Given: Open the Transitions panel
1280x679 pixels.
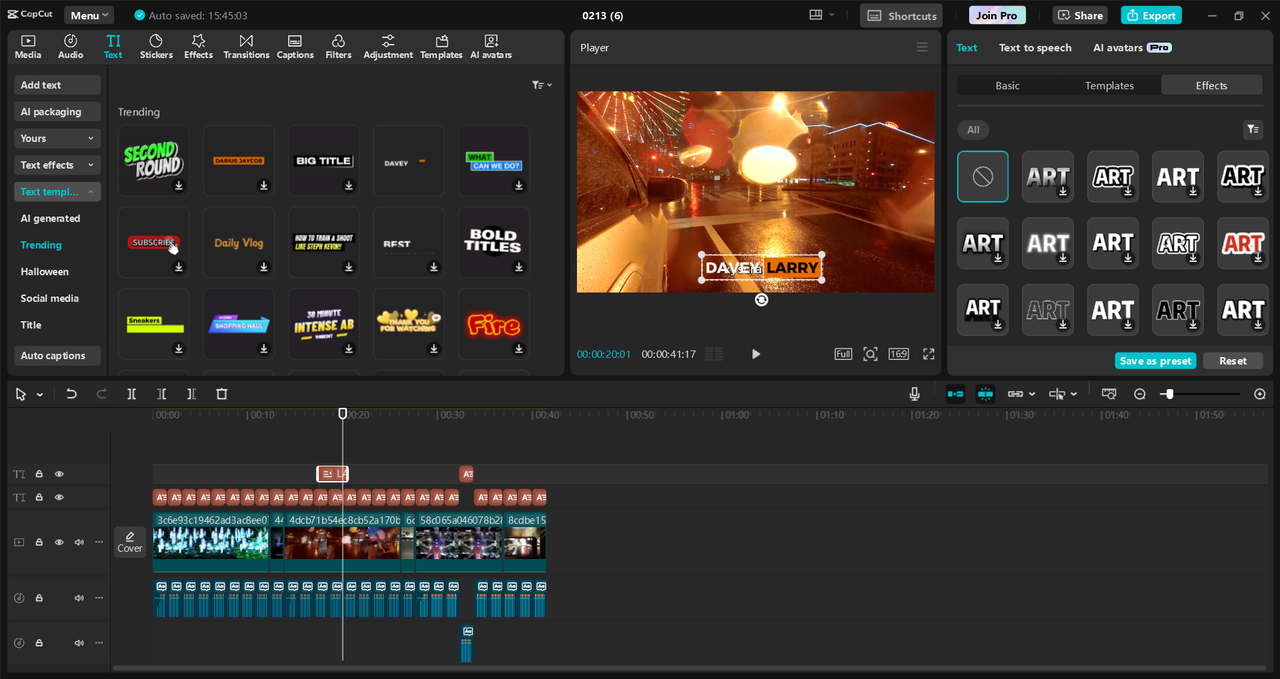Looking at the screenshot, I should click(246, 46).
